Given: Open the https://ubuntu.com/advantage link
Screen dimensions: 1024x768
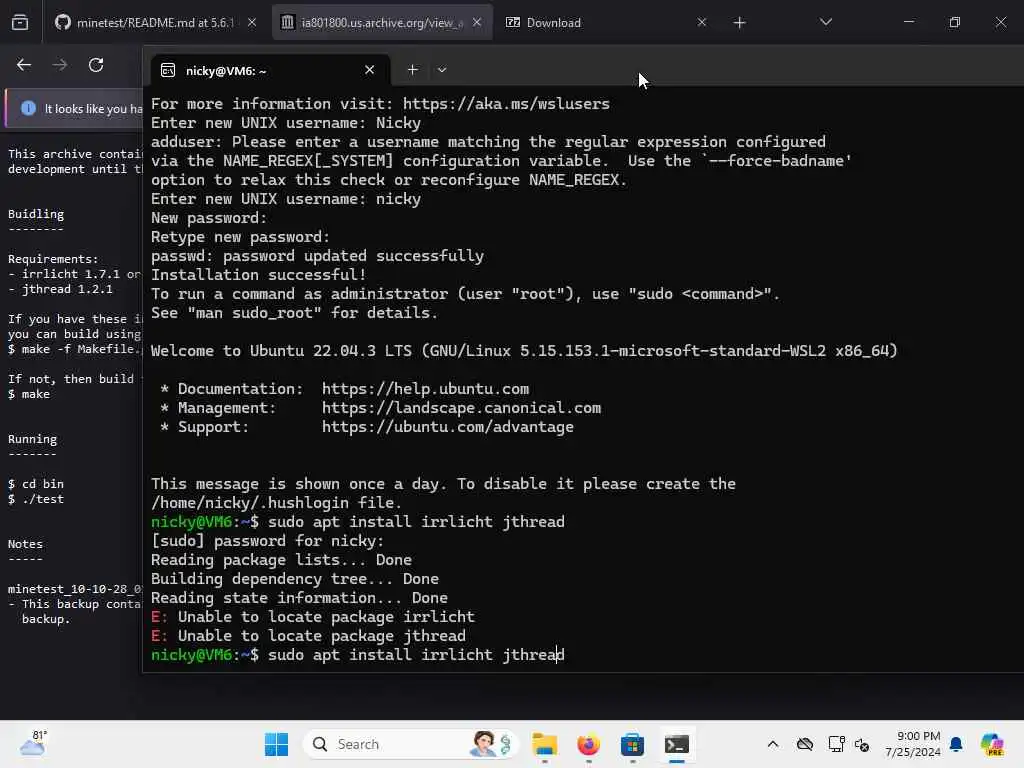Looking at the screenshot, I should [x=447, y=427].
